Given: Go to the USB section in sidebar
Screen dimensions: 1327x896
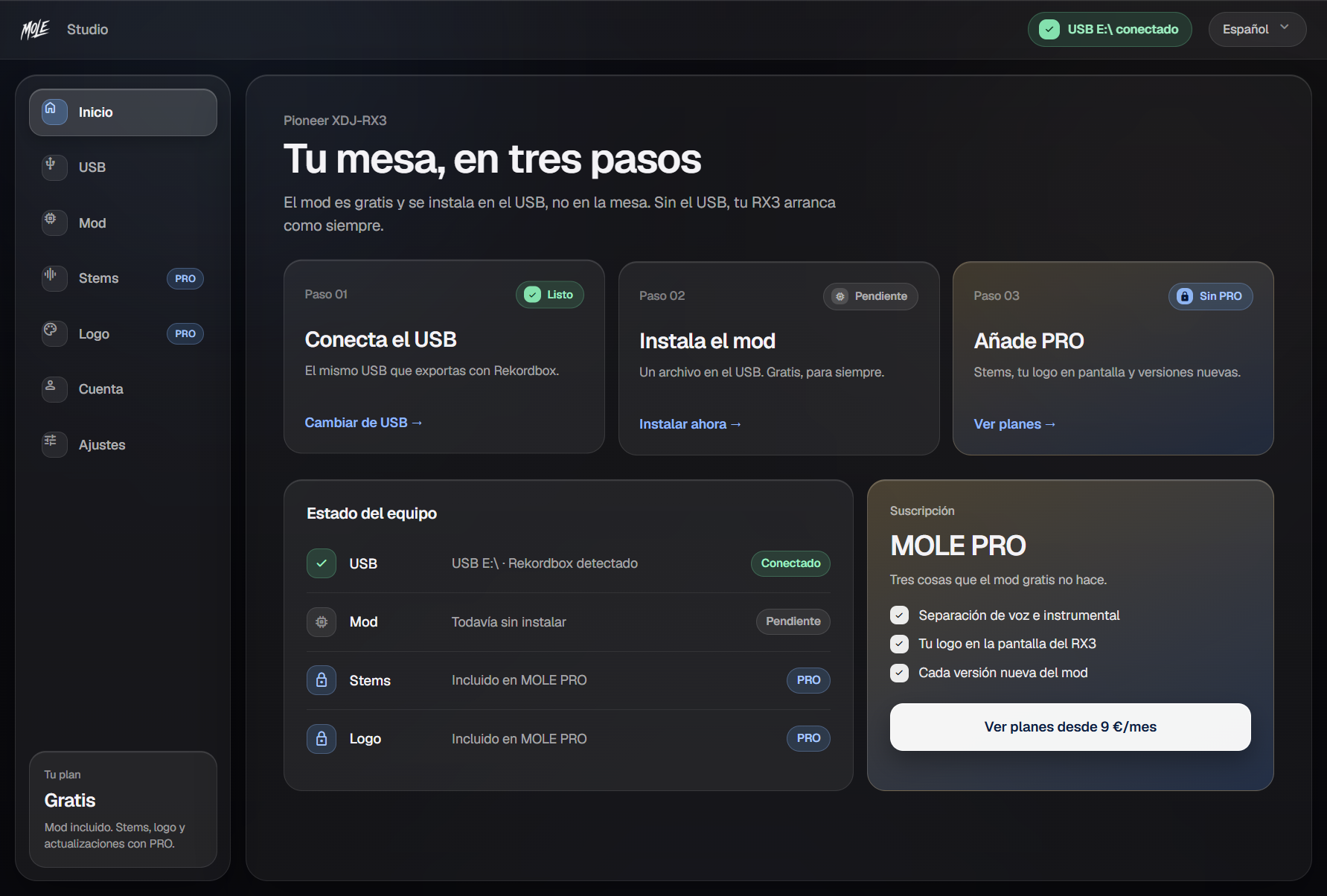Looking at the screenshot, I should pyautogui.click(x=123, y=167).
